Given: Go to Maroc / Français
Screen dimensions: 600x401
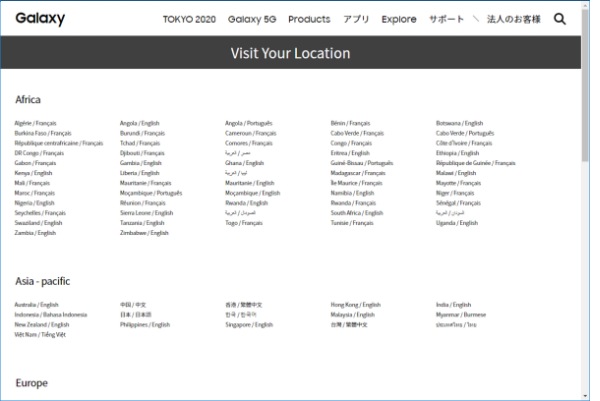Looking at the screenshot, I should pyautogui.click(x=34, y=193).
